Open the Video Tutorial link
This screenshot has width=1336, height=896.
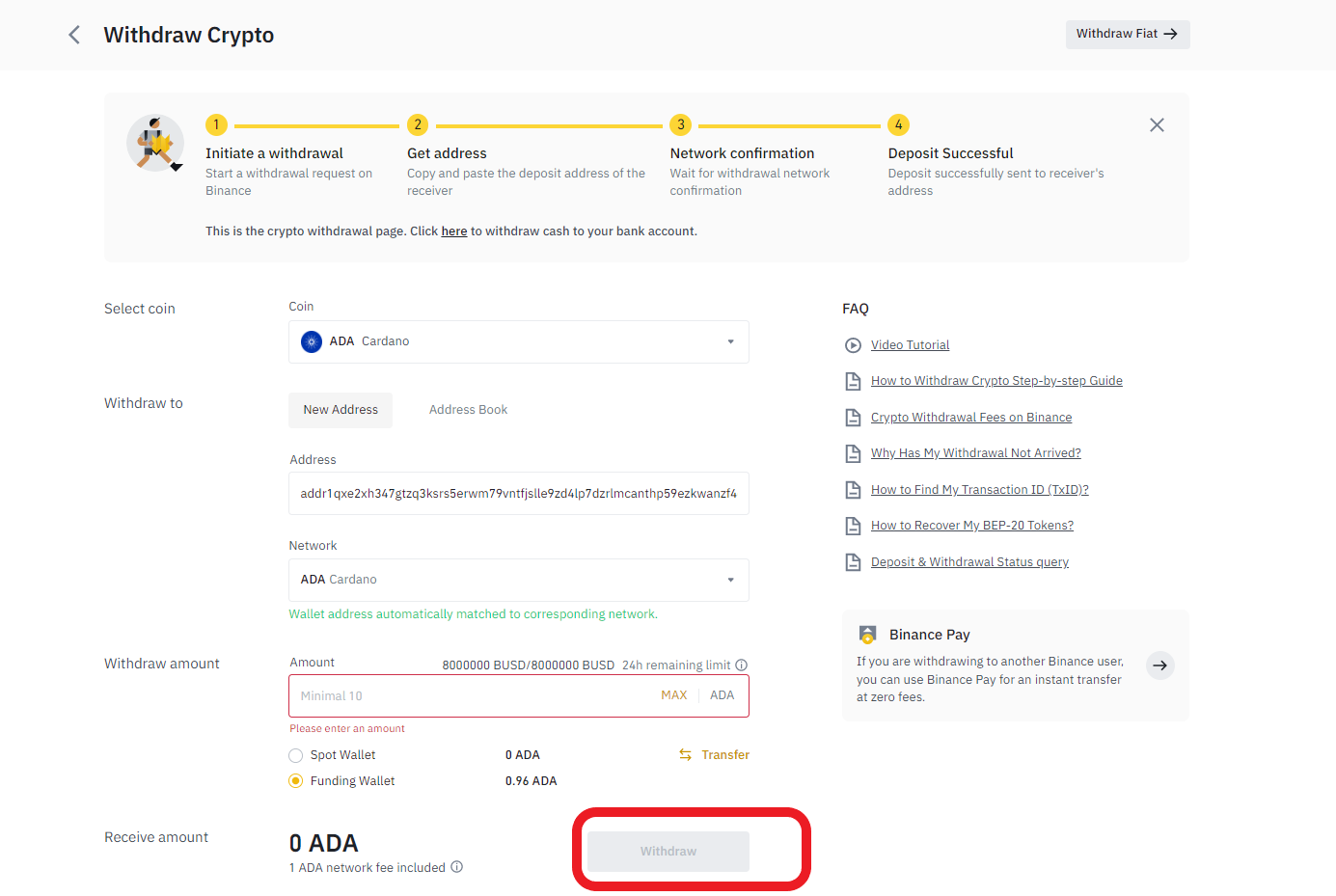[911, 345]
